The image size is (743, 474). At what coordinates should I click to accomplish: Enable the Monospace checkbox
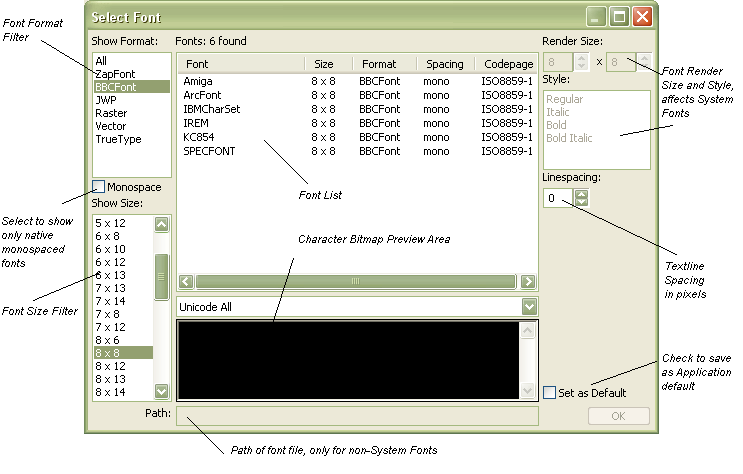coord(99,186)
